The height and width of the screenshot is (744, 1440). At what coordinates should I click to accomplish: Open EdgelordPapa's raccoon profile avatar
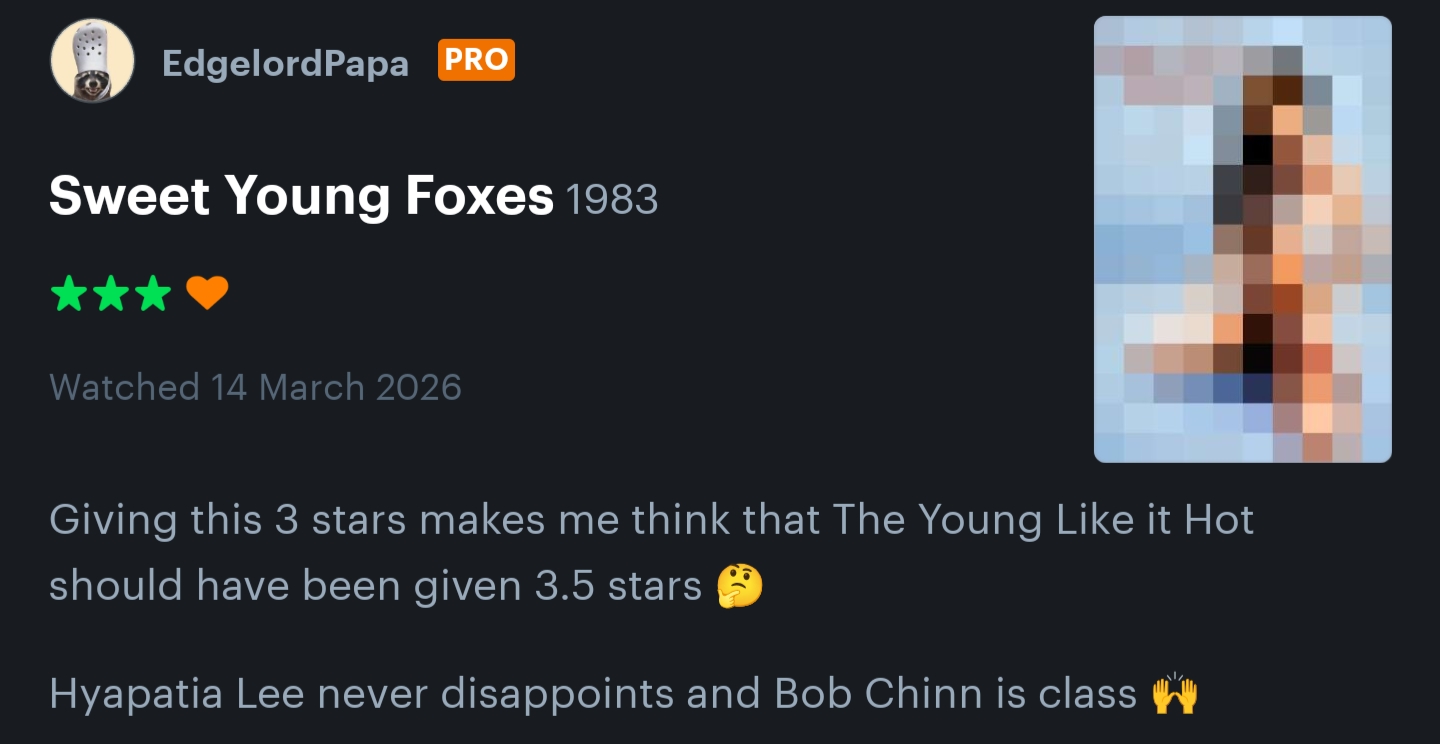92,61
